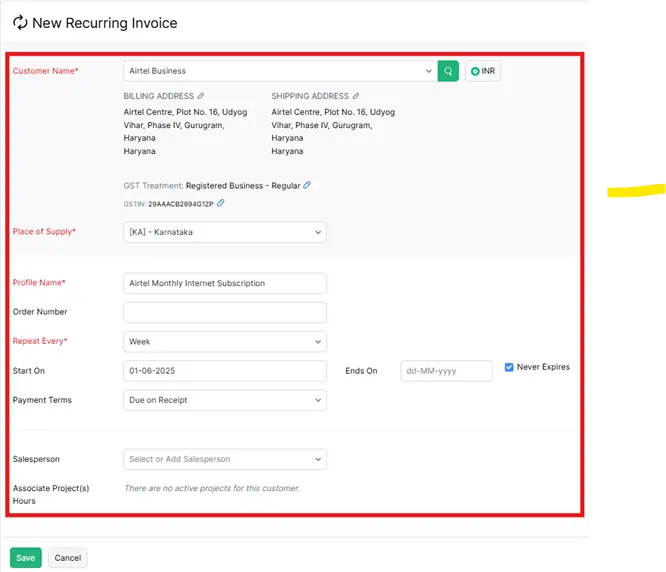Viewport: 666px width, 572px height.
Task: Uncheck the Never Expires checkbox
Action: pos(509,367)
